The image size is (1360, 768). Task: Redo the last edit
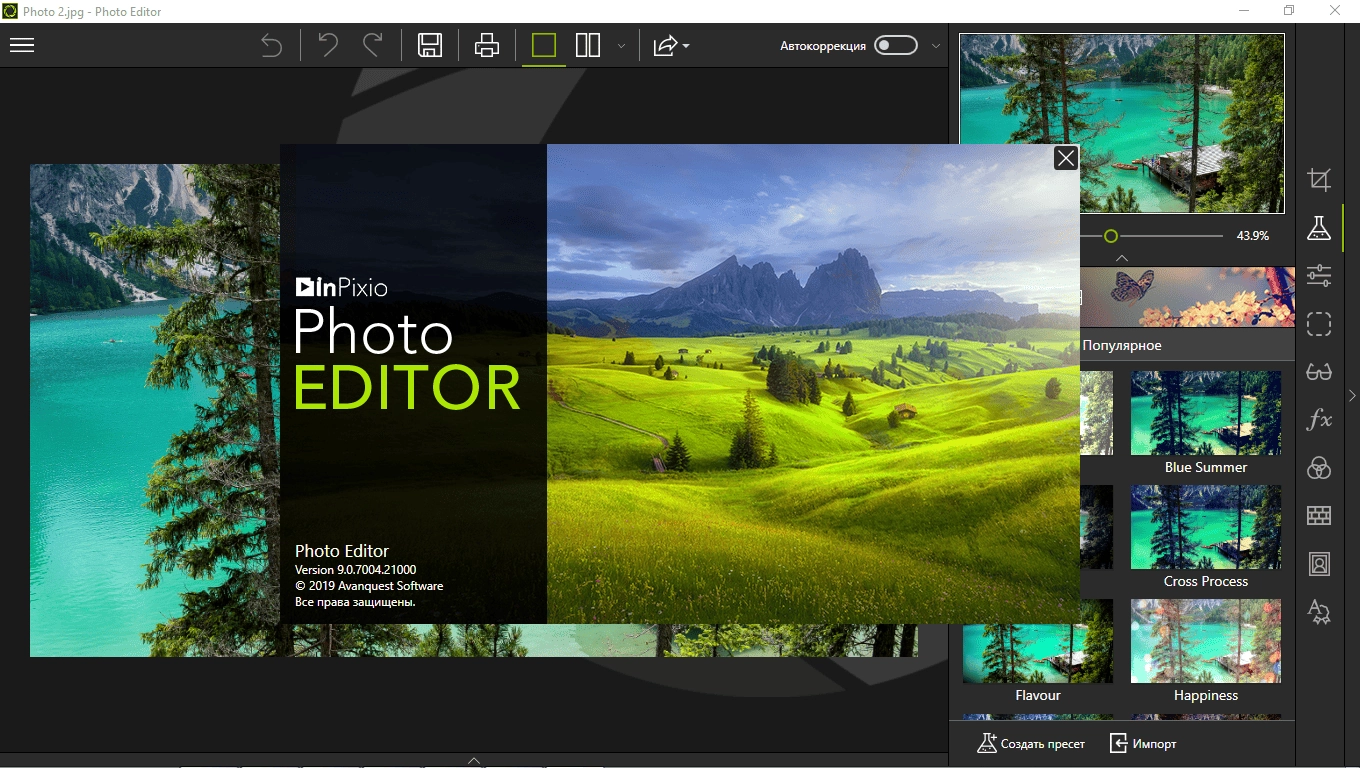373,45
